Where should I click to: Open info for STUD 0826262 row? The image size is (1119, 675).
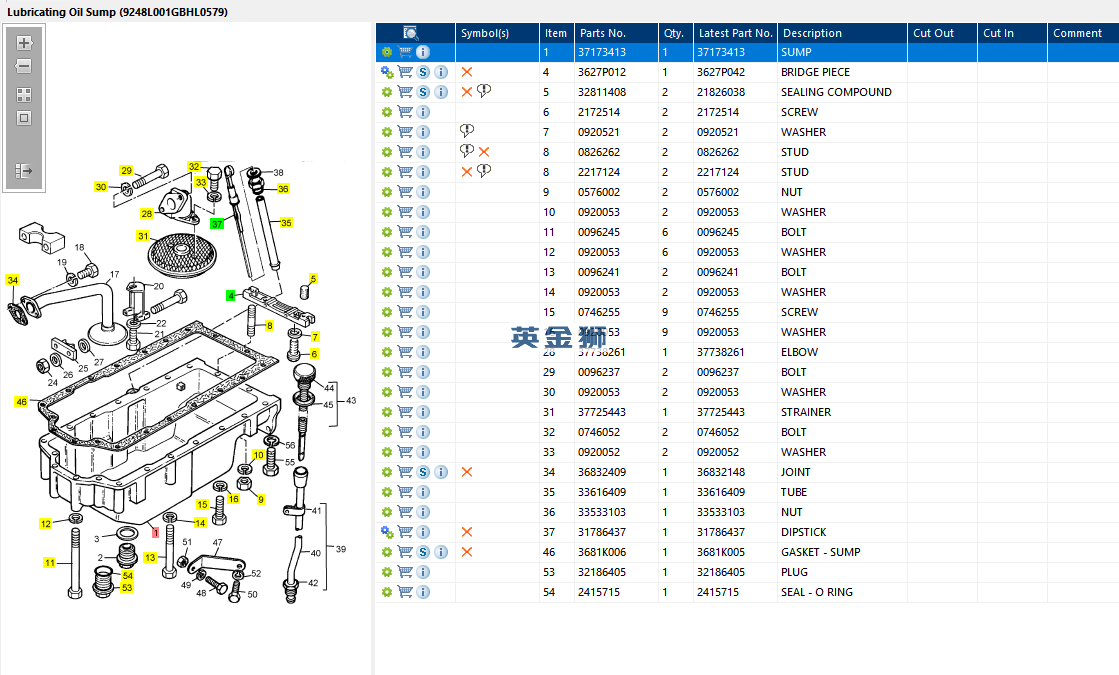pos(423,152)
